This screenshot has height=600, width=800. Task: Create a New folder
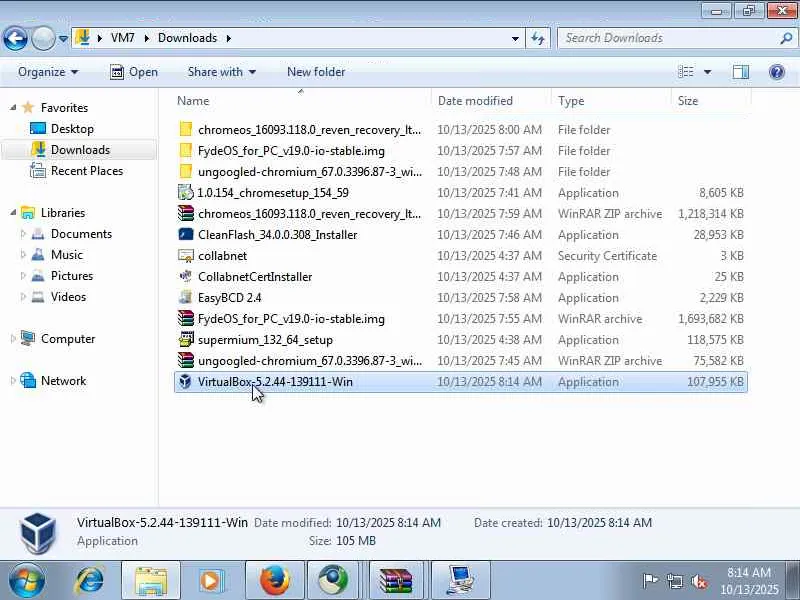[316, 72]
